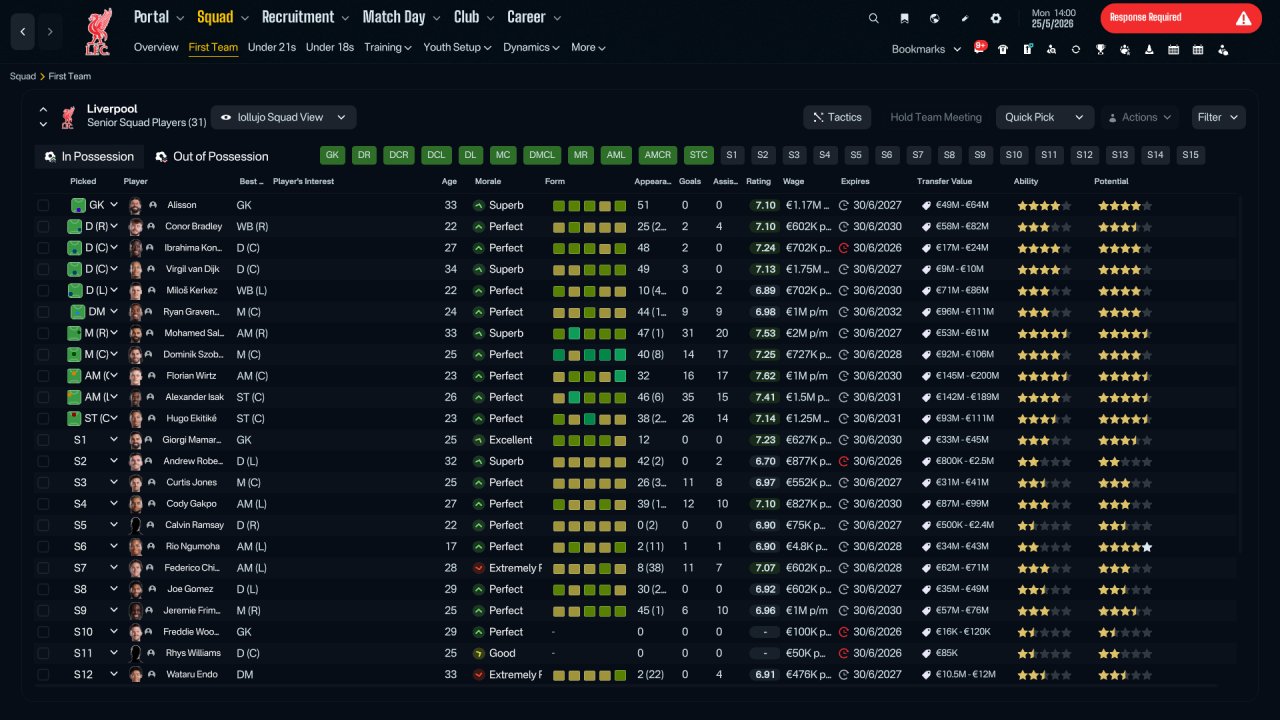This screenshot has width=1280, height=720.
Task: Click the pitch position icon for Alisson
Action: click(x=78, y=205)
